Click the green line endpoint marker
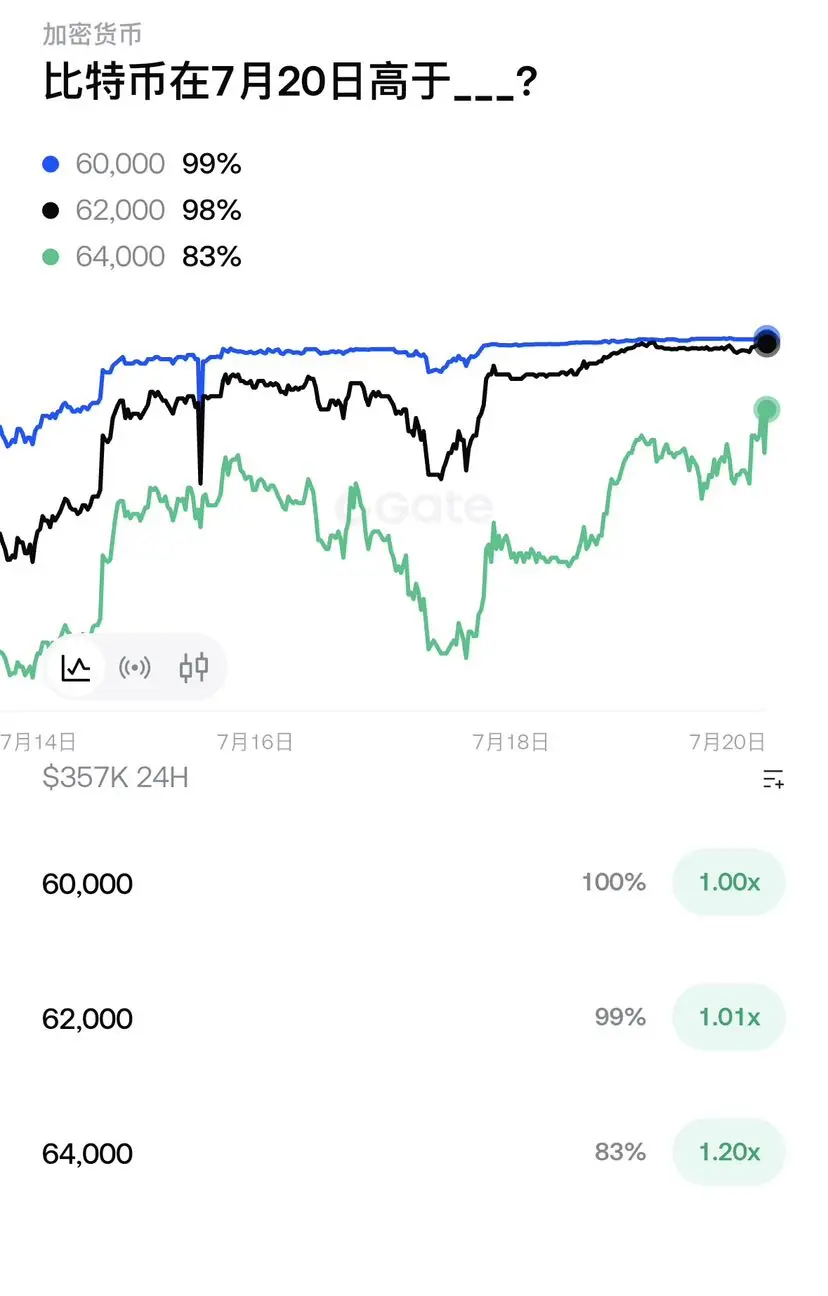 [x=767, y=409]
